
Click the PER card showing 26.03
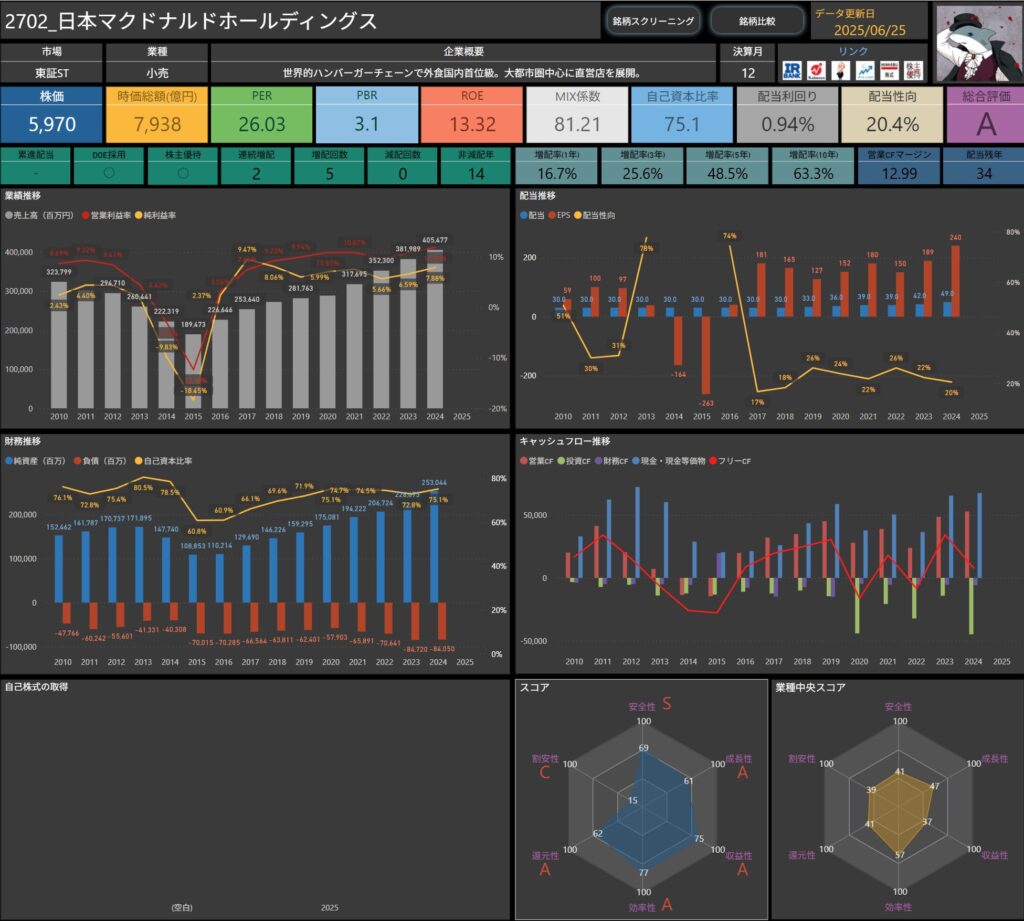click(x=262, y=114)
